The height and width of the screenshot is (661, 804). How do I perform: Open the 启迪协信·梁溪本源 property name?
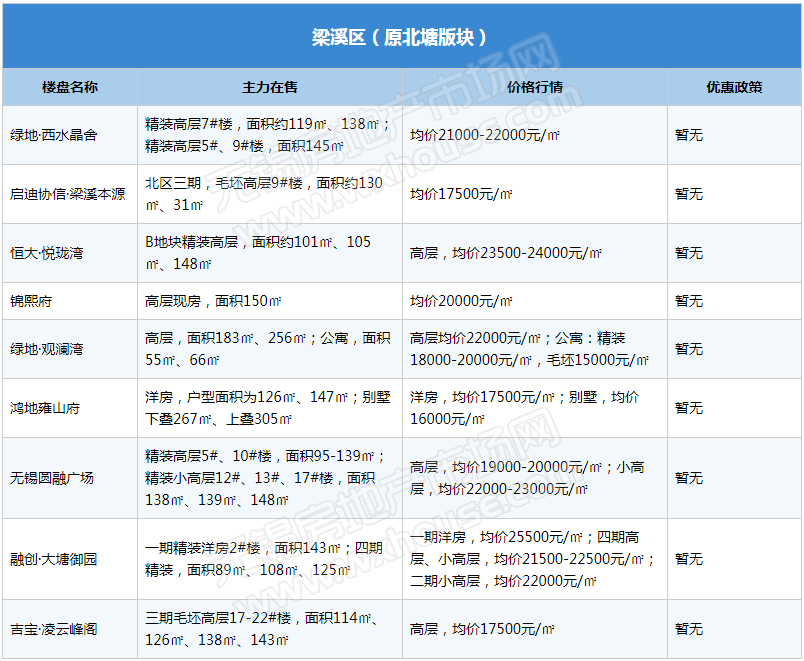[x=68, y=194]
